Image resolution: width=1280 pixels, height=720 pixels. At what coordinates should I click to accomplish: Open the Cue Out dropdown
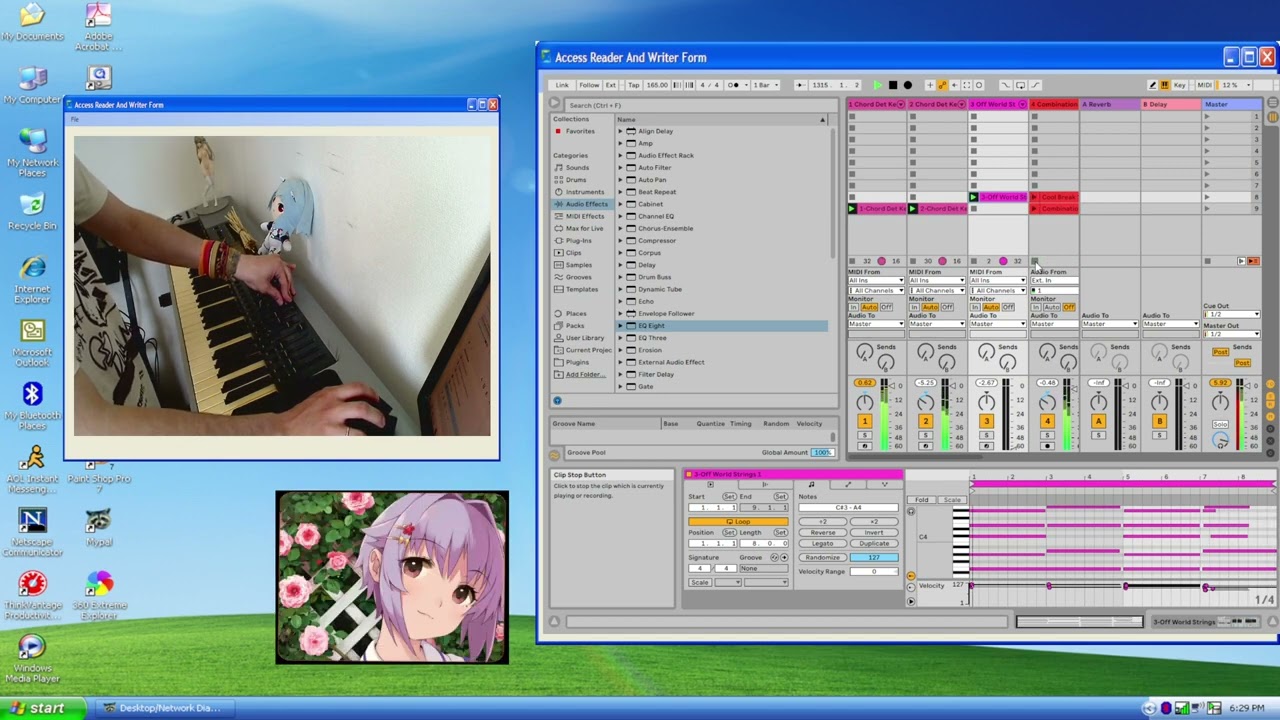[x=1233, y=315]
